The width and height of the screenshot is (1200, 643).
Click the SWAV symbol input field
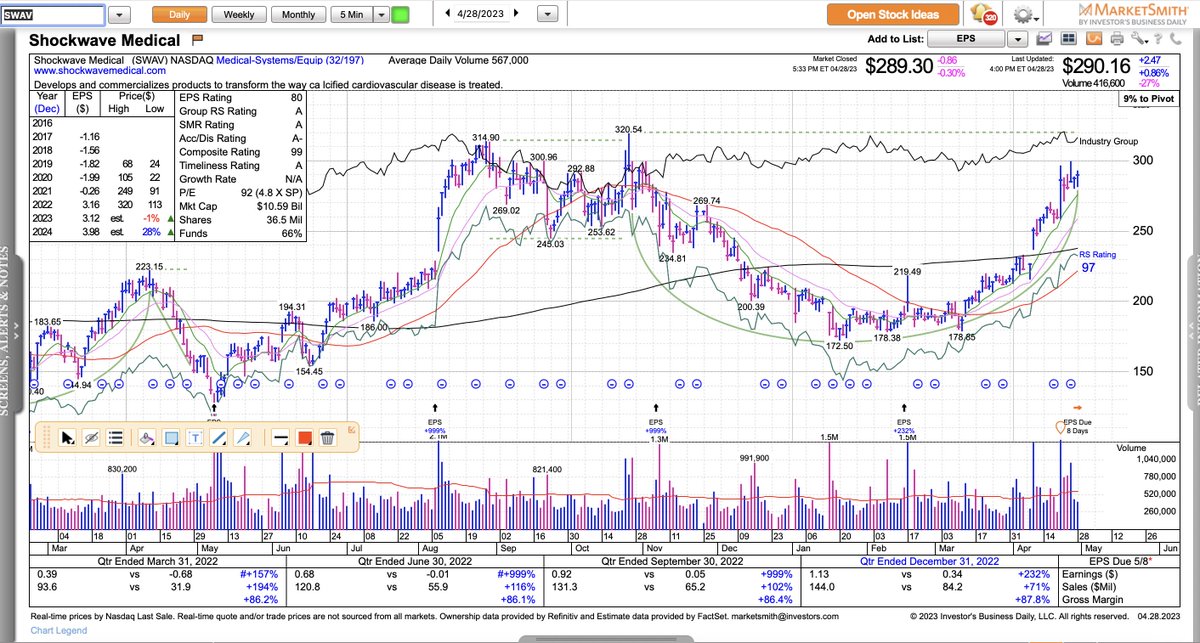tap(51, 15)
